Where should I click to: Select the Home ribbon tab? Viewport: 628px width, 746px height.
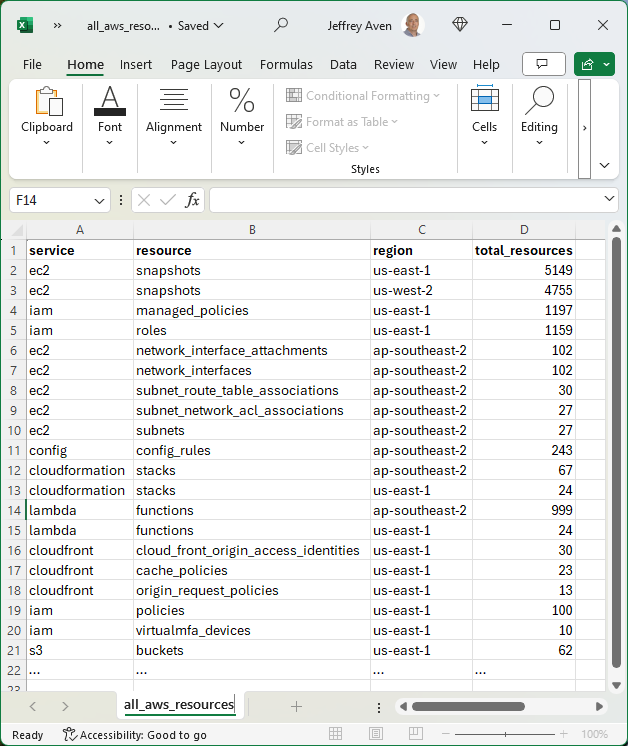click(x=86, y=64)
